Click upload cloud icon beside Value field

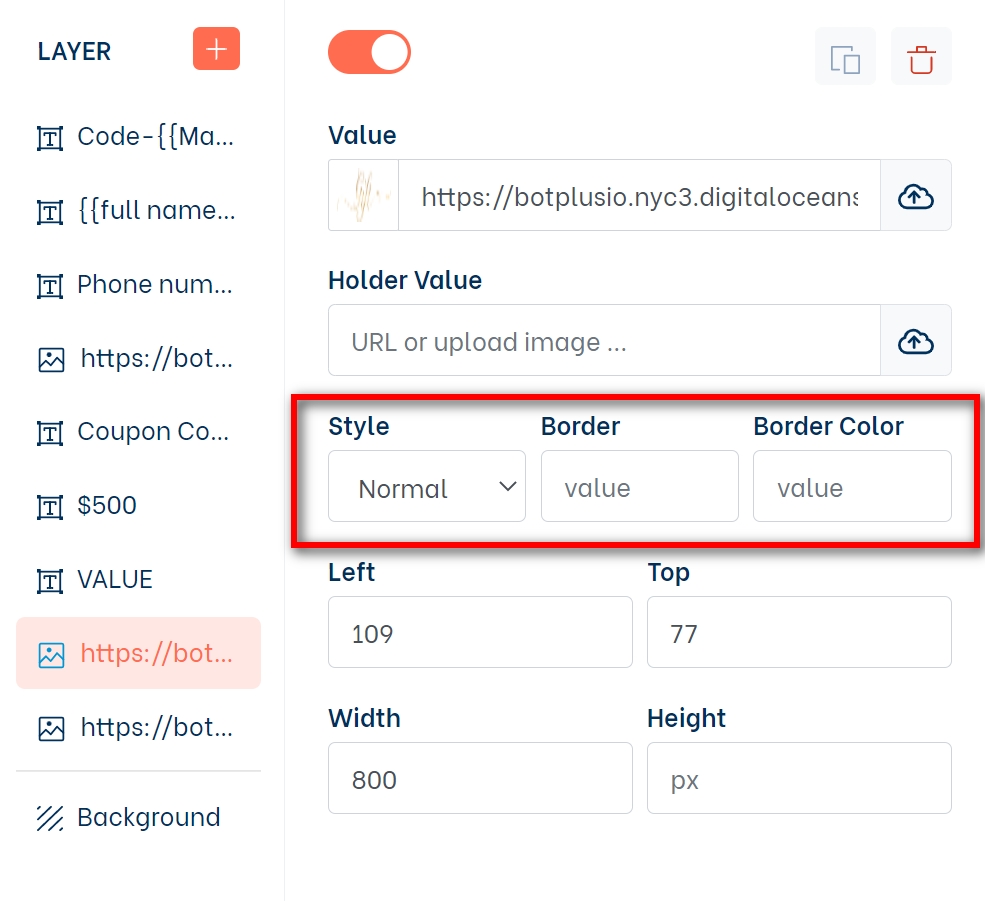(915, 196)
